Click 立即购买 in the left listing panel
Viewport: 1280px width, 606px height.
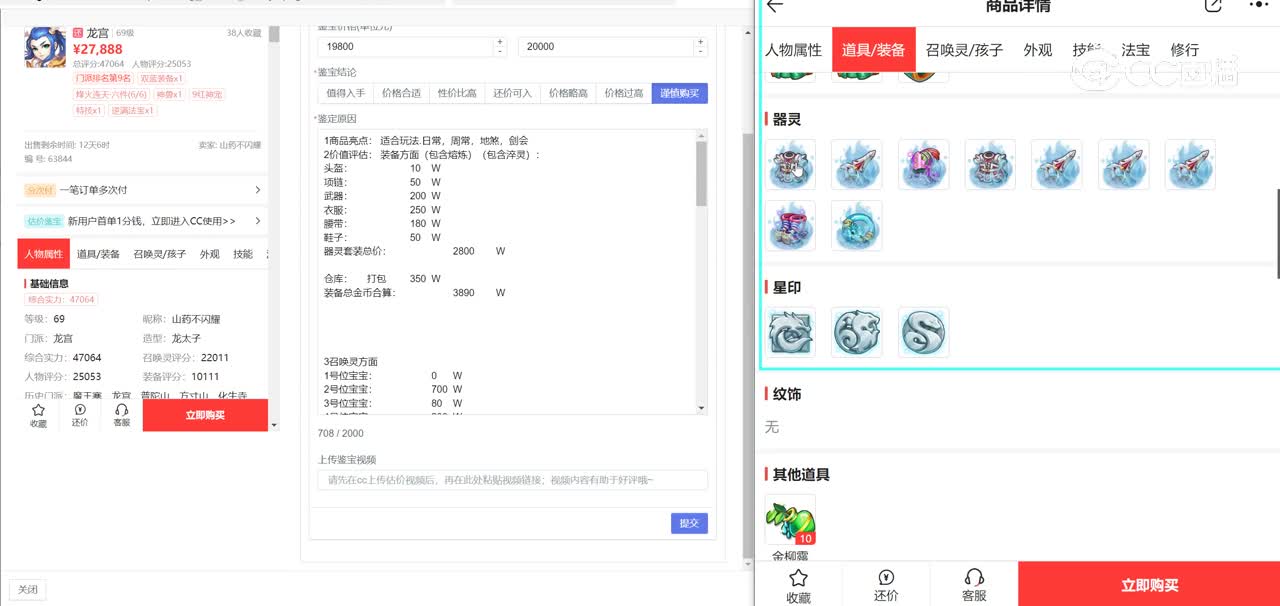click(205, 416)
